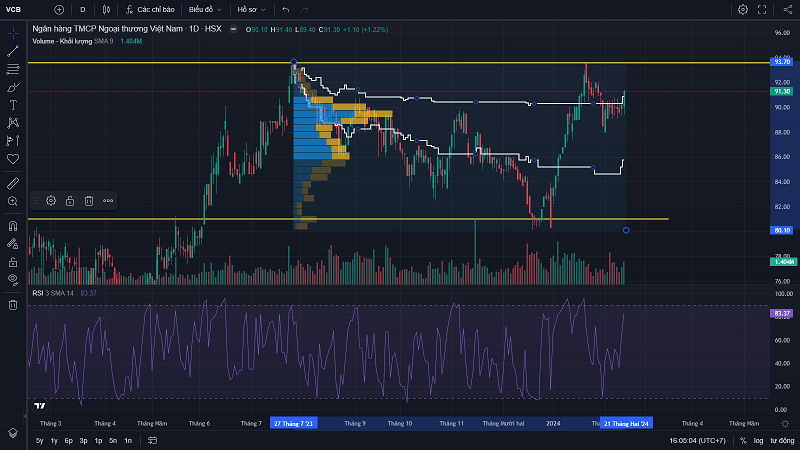Select the trend line drawing tool
Image resolution: width=800 pixels, height=450 pixels.
13,51
